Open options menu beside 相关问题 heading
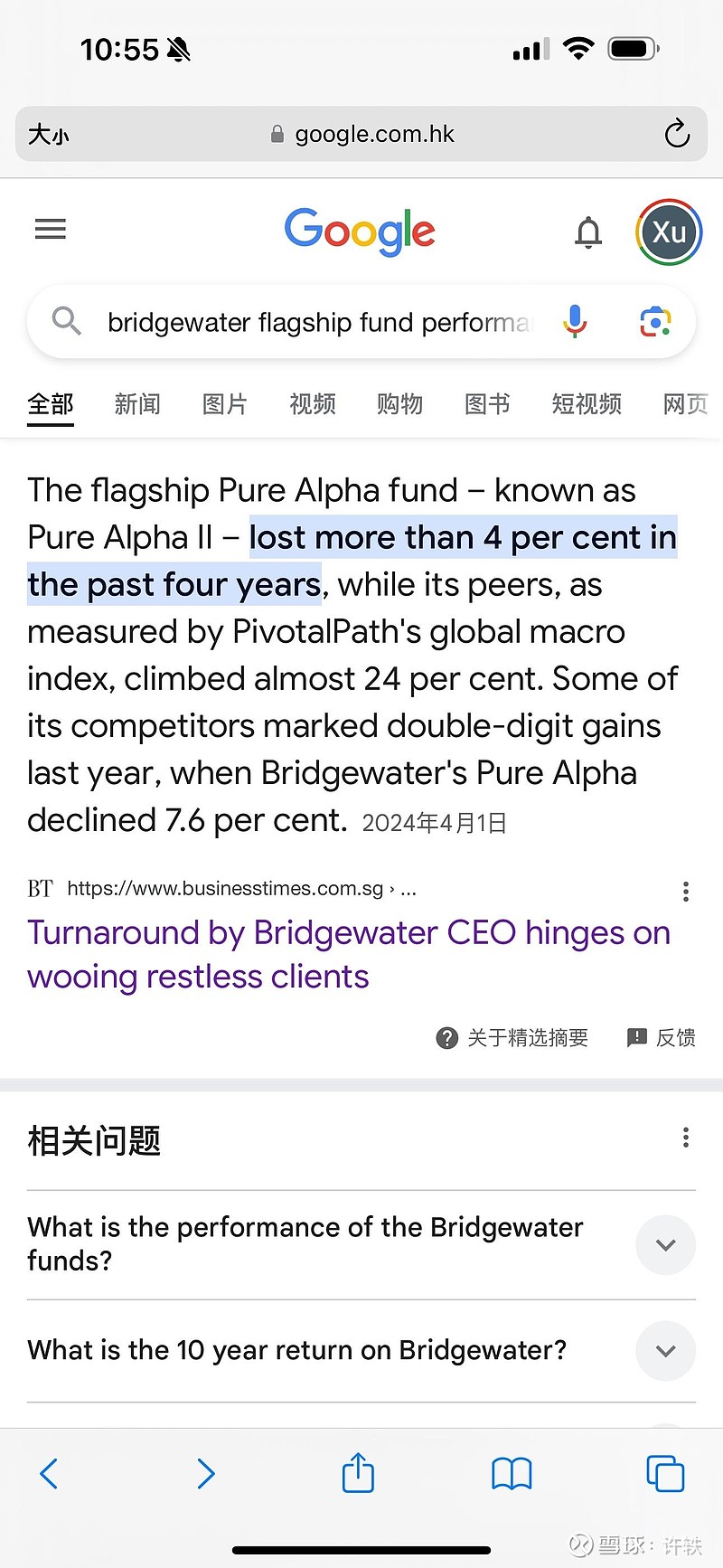The image size is (723, 1568). (x=686, y=1137)
